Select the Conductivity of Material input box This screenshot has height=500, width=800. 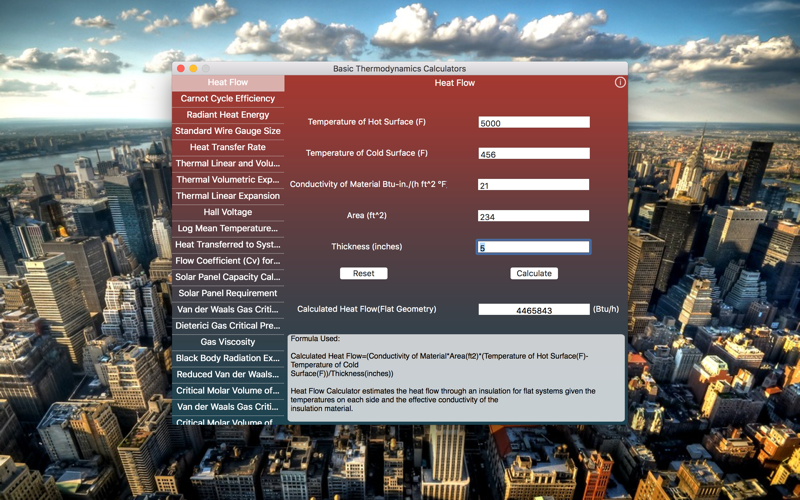point(533,185)
